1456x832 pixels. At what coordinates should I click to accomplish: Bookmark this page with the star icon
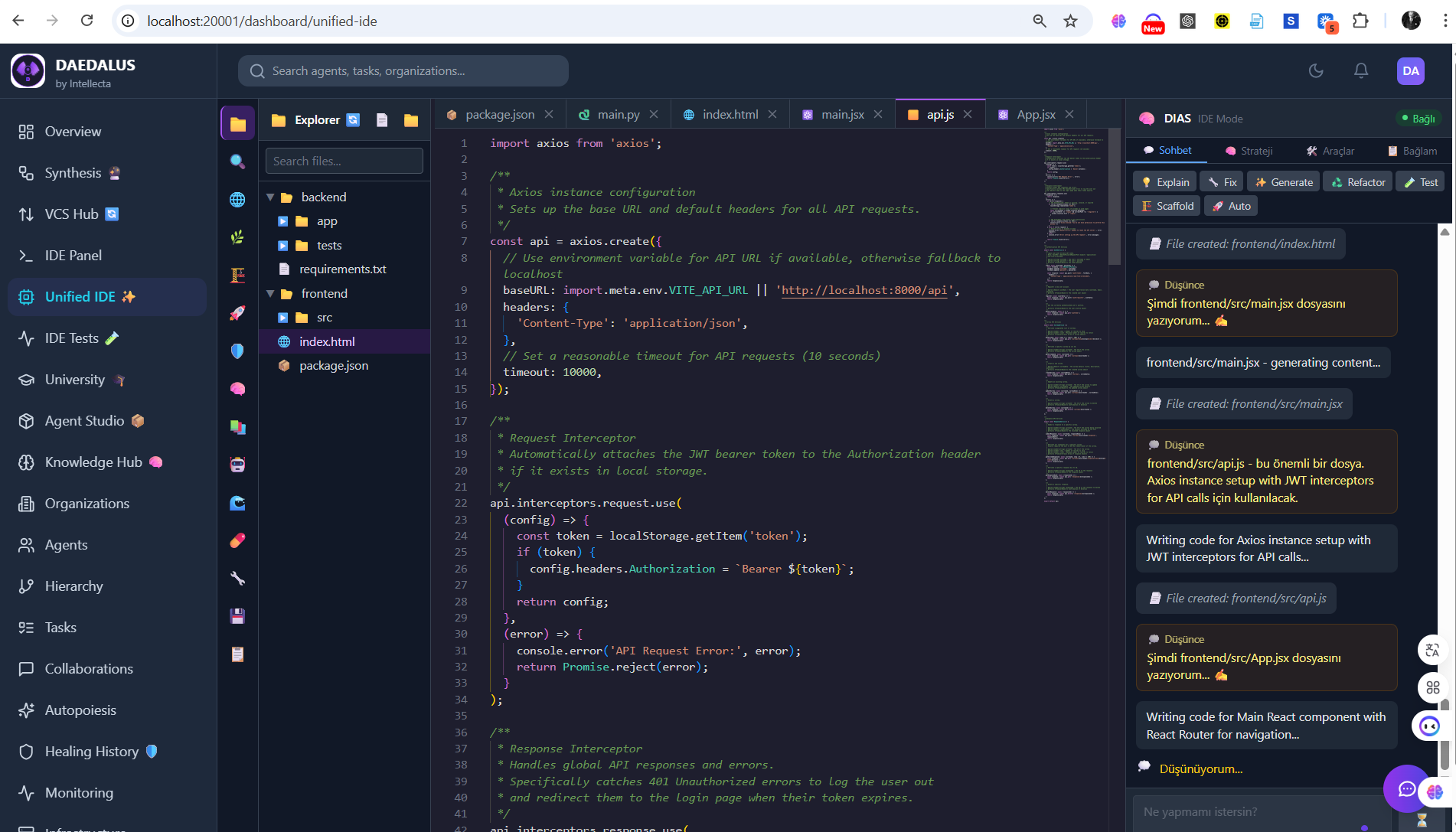tap(1070, 21)
